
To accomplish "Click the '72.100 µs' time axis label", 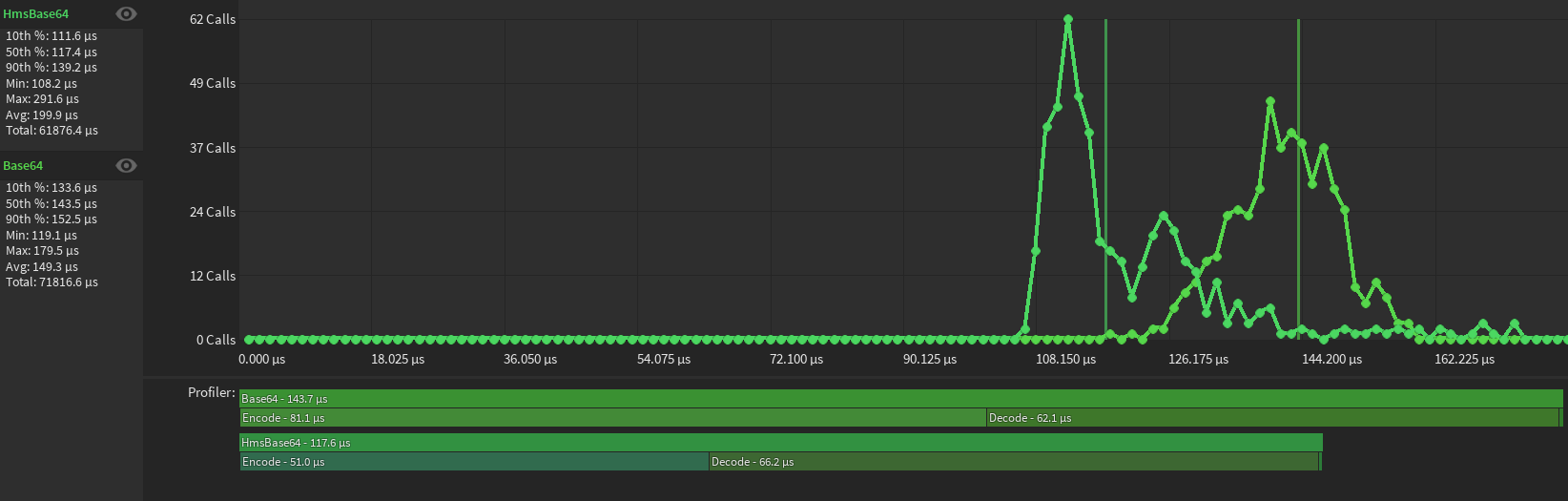I will coord(796,360).
